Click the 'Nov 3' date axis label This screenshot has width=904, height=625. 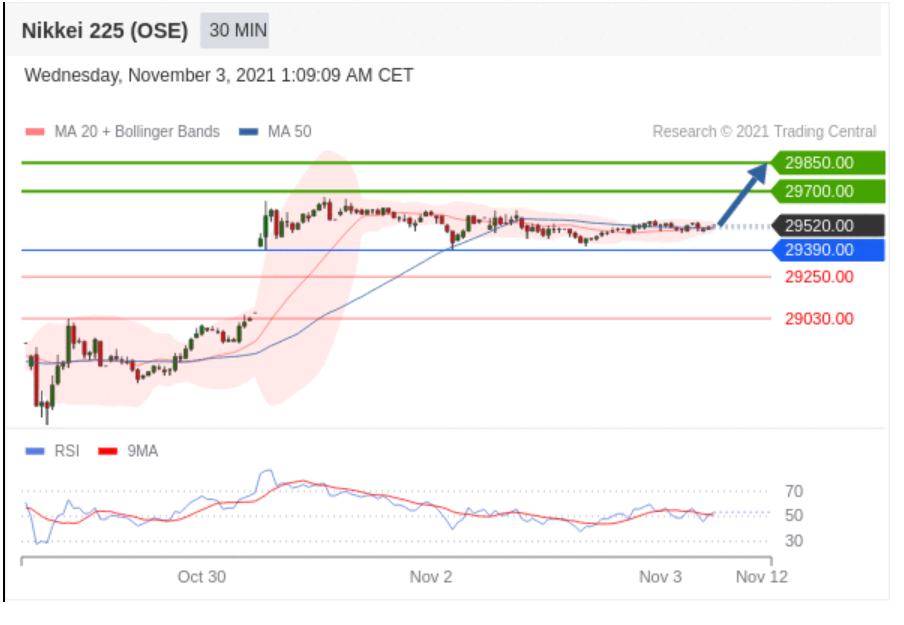660,577
